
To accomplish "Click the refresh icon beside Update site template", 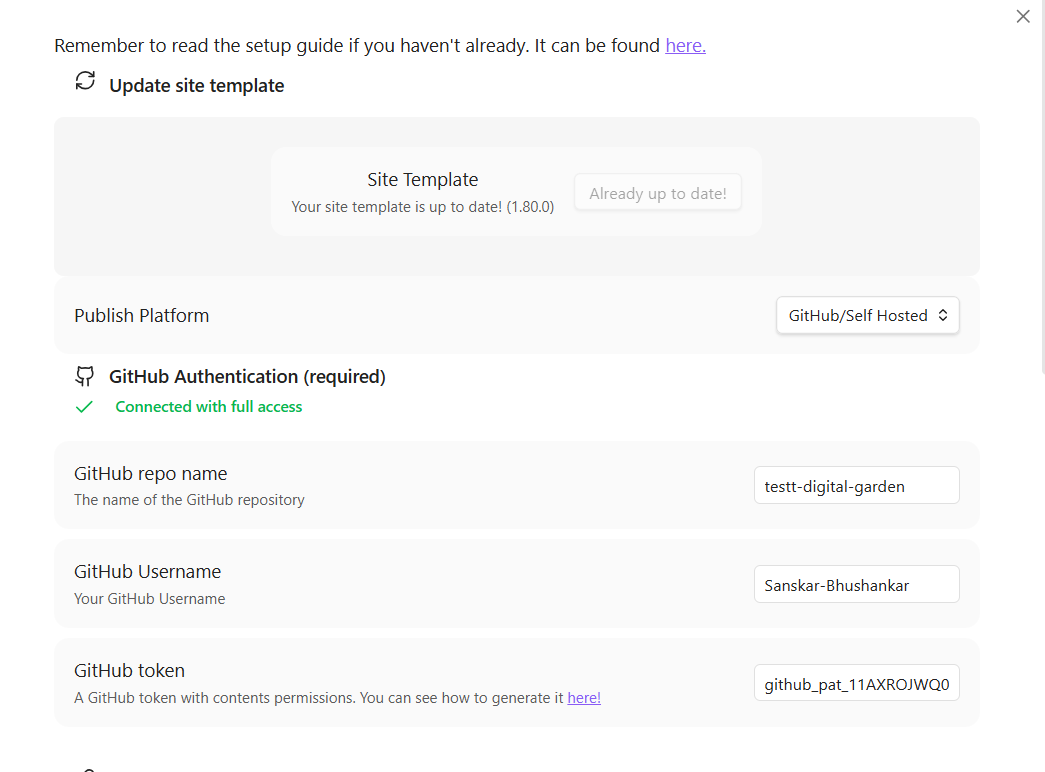I will point(85,81).
